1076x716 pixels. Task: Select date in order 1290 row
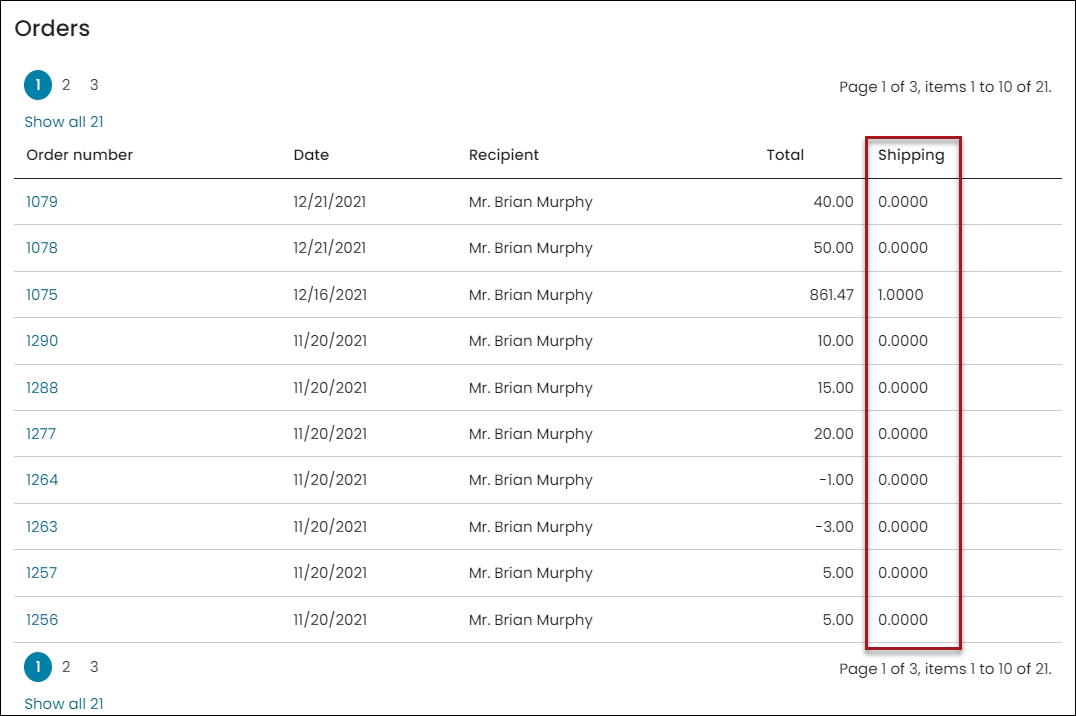pos(330,340)
